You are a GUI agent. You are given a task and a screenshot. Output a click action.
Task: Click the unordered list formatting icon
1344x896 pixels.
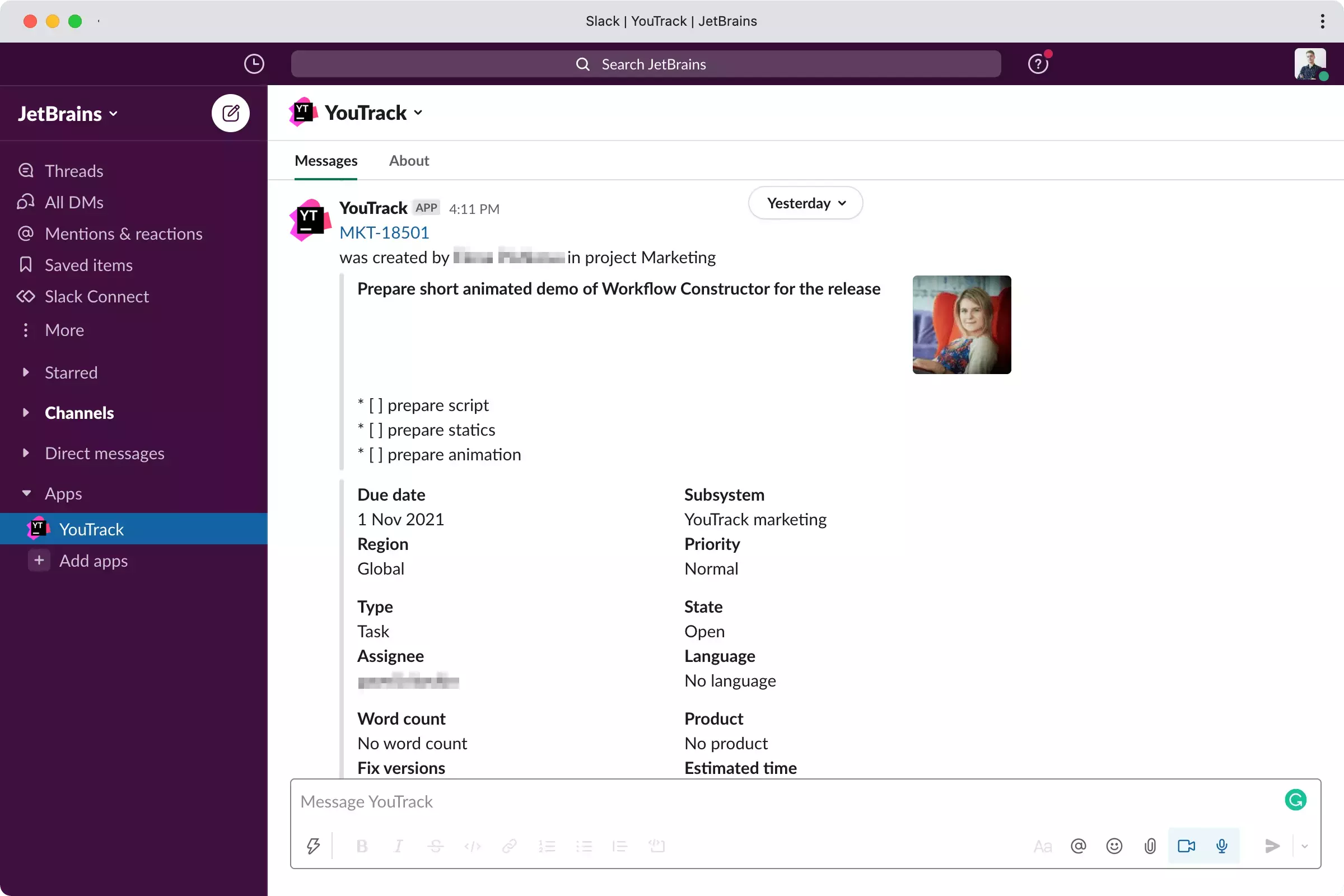(x=583, y=846)
